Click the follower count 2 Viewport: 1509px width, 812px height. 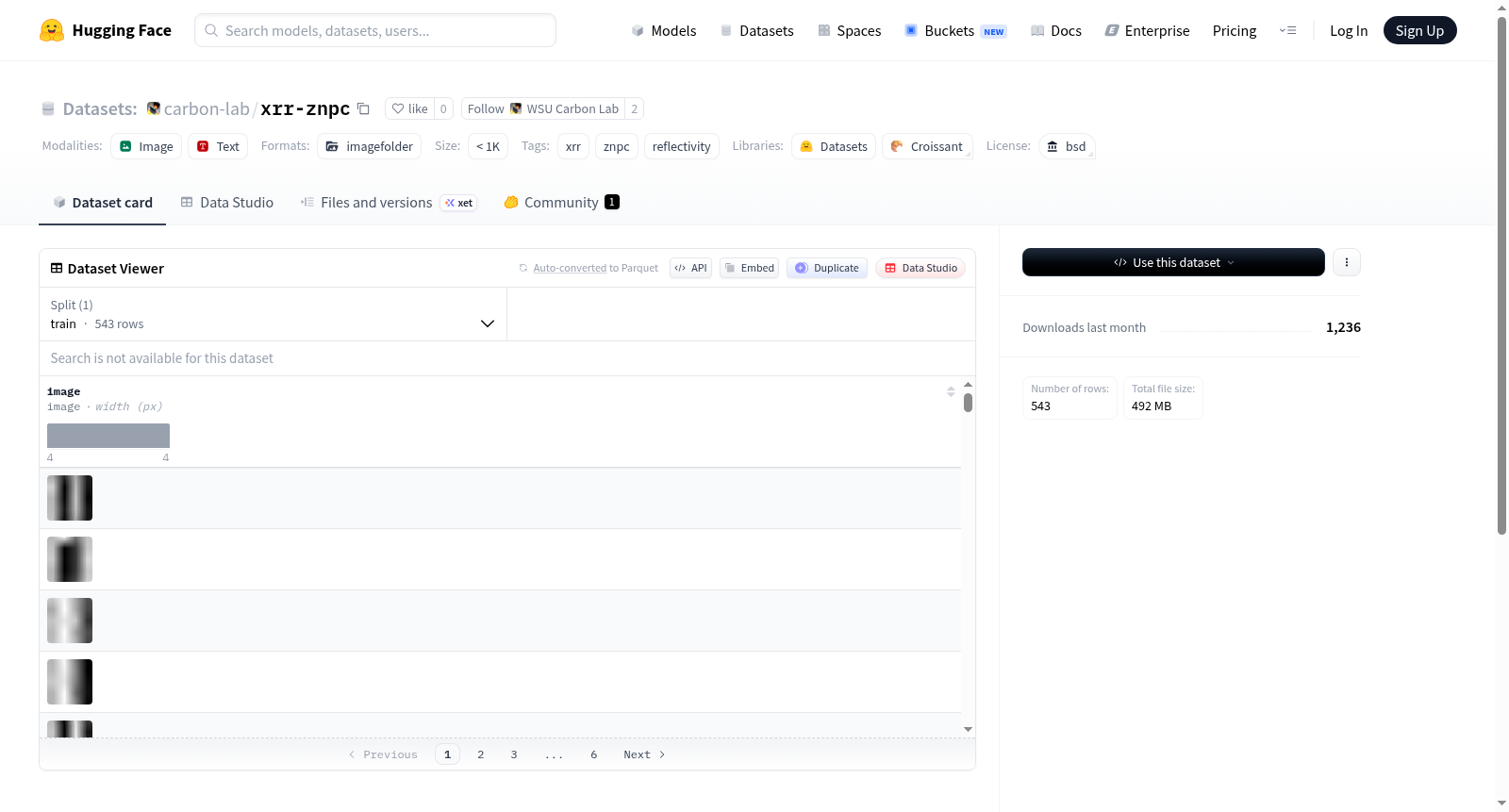(634, 108)
